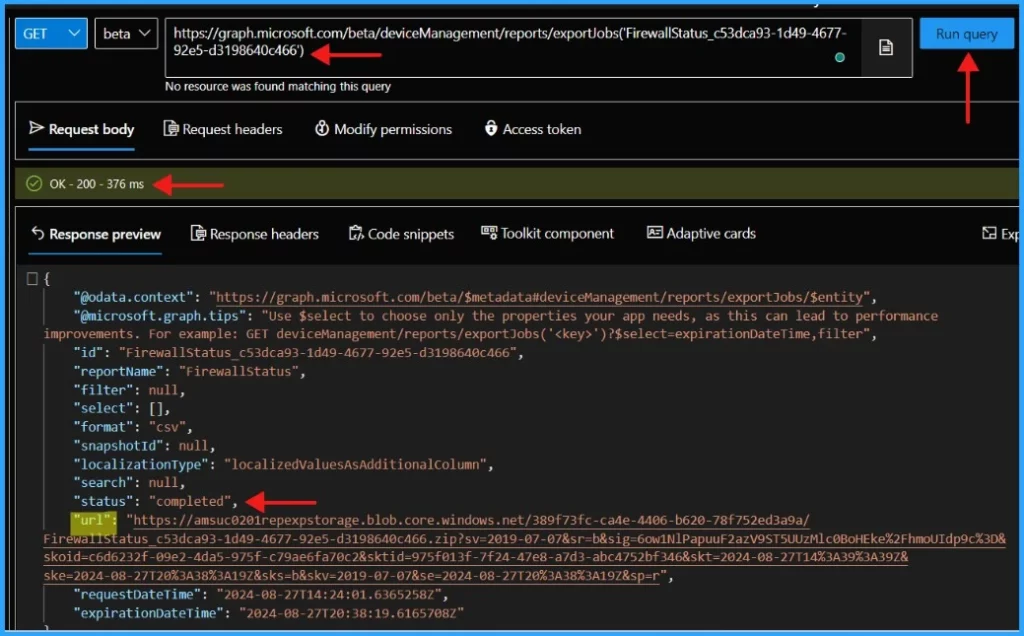Click the "search": null line
The image size is (1024, 636).
[x=129, y=483]
